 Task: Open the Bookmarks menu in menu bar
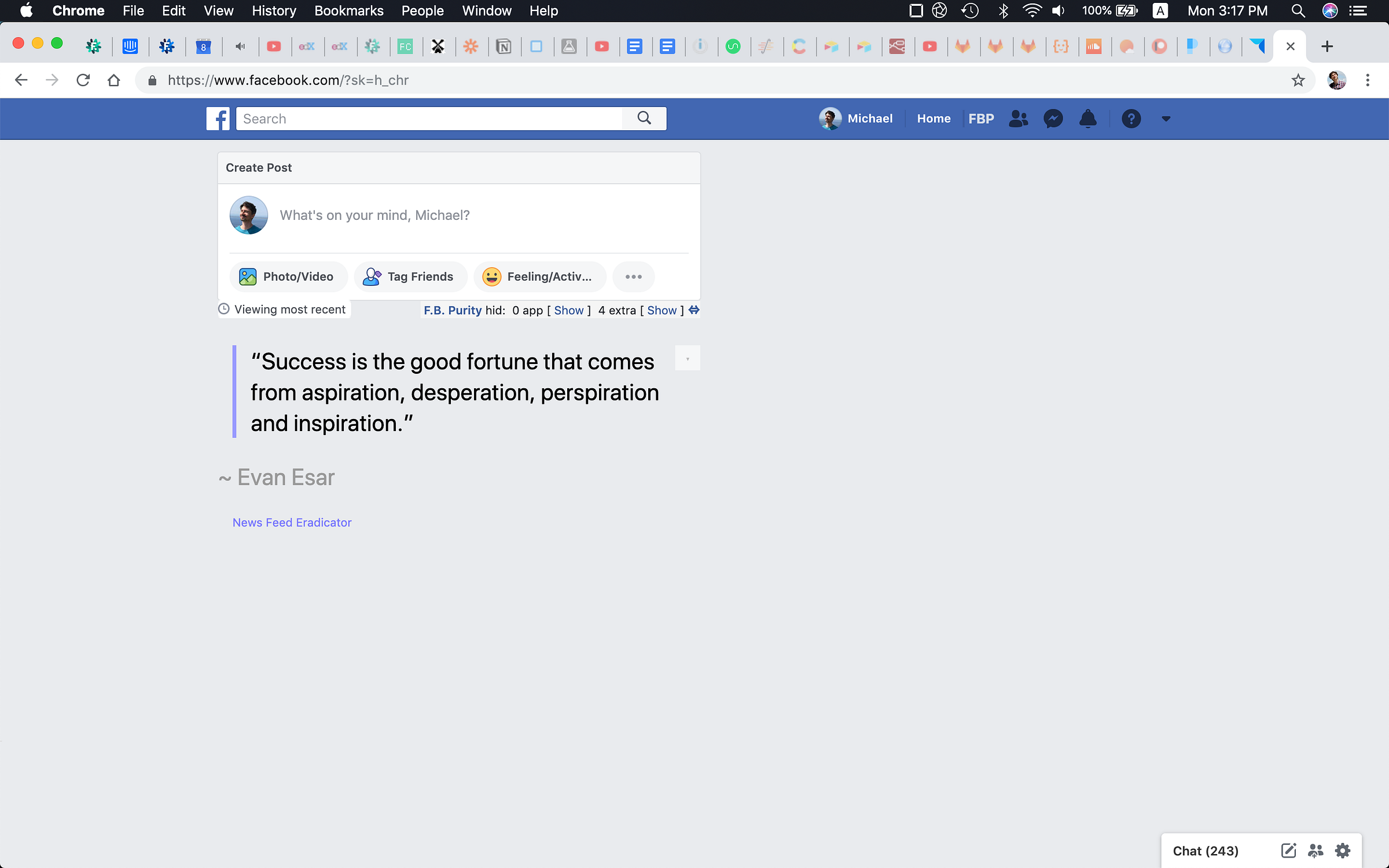348,11
